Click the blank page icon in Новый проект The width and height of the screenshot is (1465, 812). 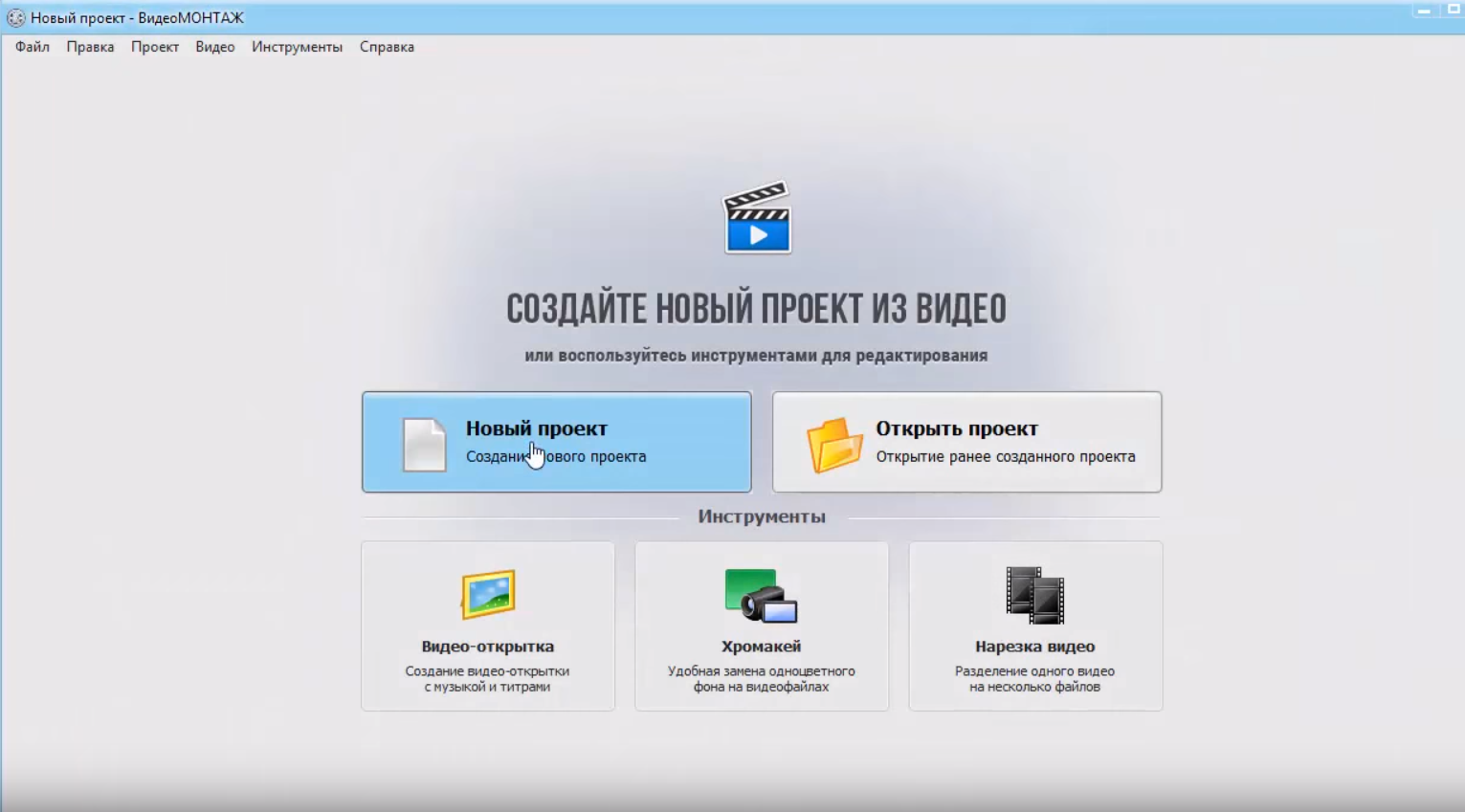coord(424,445)
